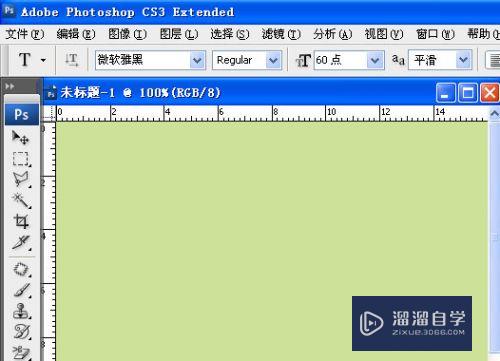
Task: Open the 帮助 menu
Action: pos(483,34)
